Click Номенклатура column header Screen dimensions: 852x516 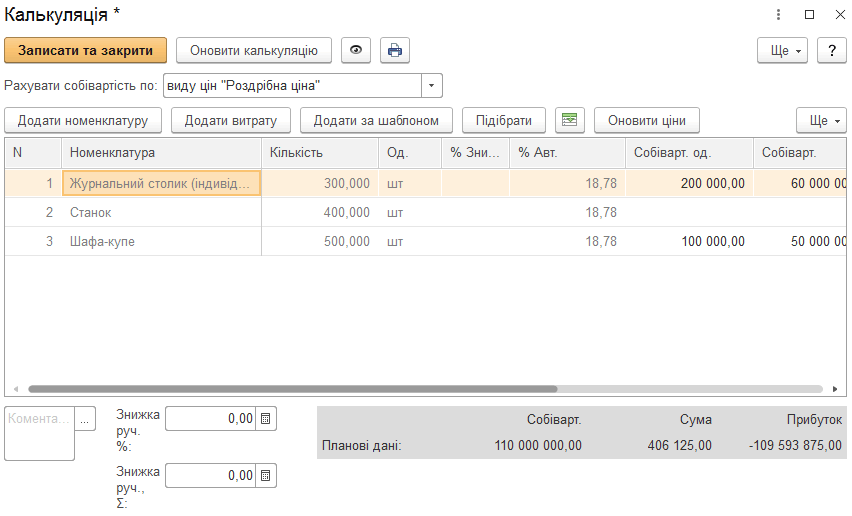tap(161, 153)
